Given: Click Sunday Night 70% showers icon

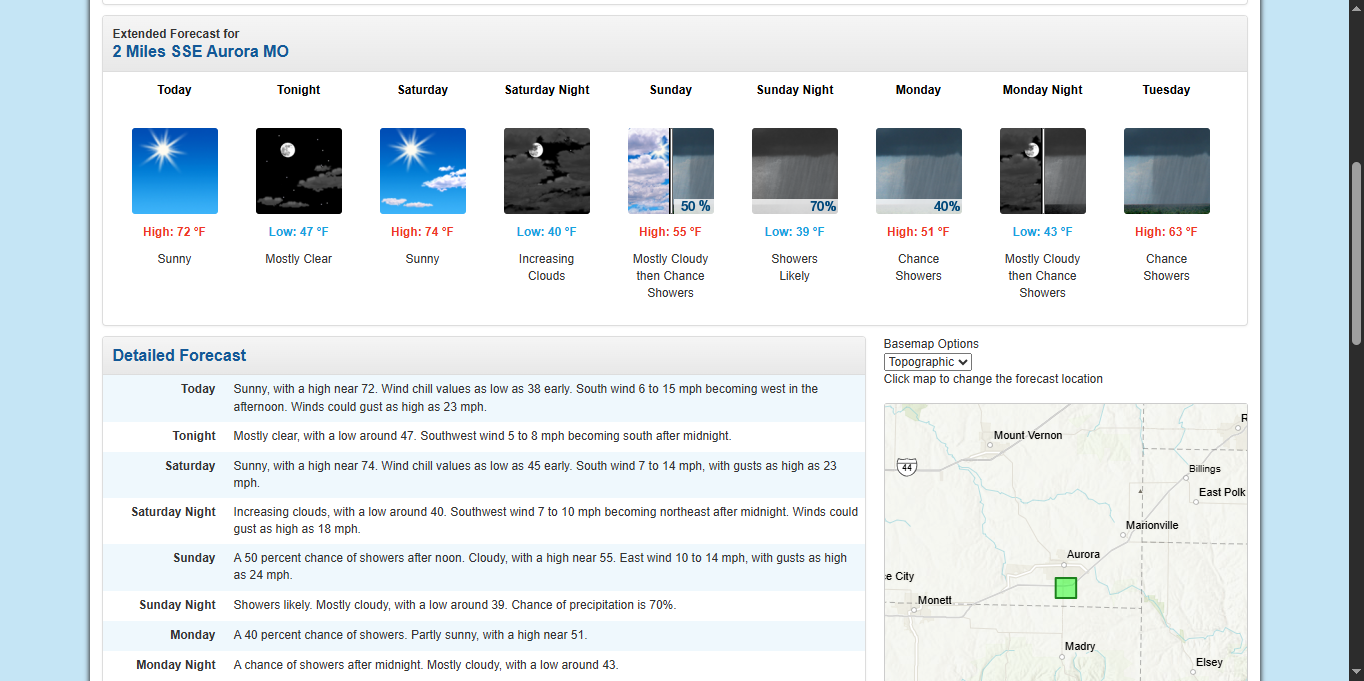Looking at the screenshot, I should [794, 171].
